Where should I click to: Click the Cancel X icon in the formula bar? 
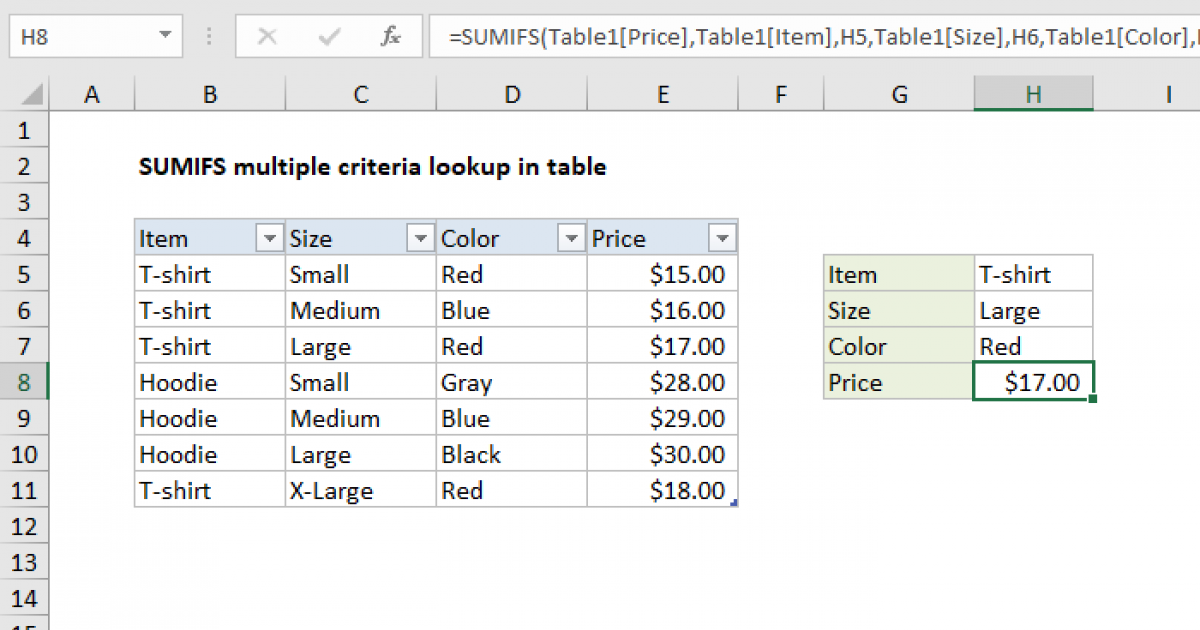coord(268,37)
